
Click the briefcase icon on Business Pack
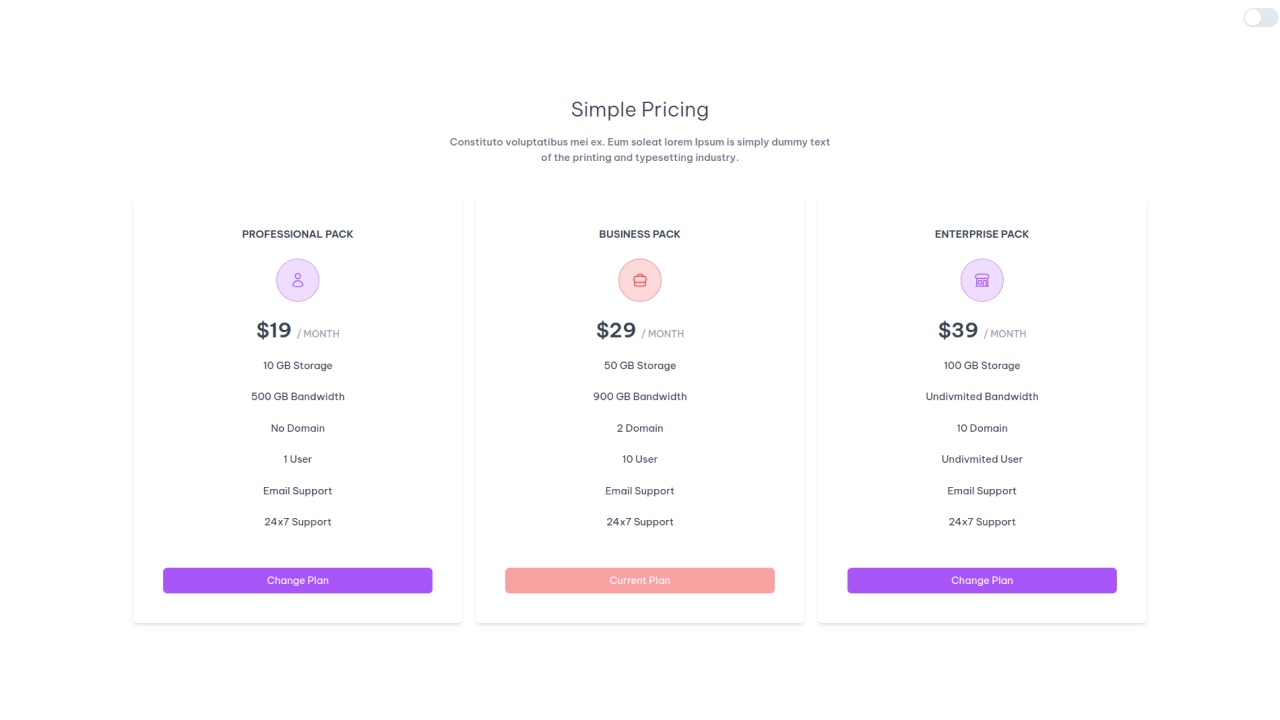pos(639,280)
